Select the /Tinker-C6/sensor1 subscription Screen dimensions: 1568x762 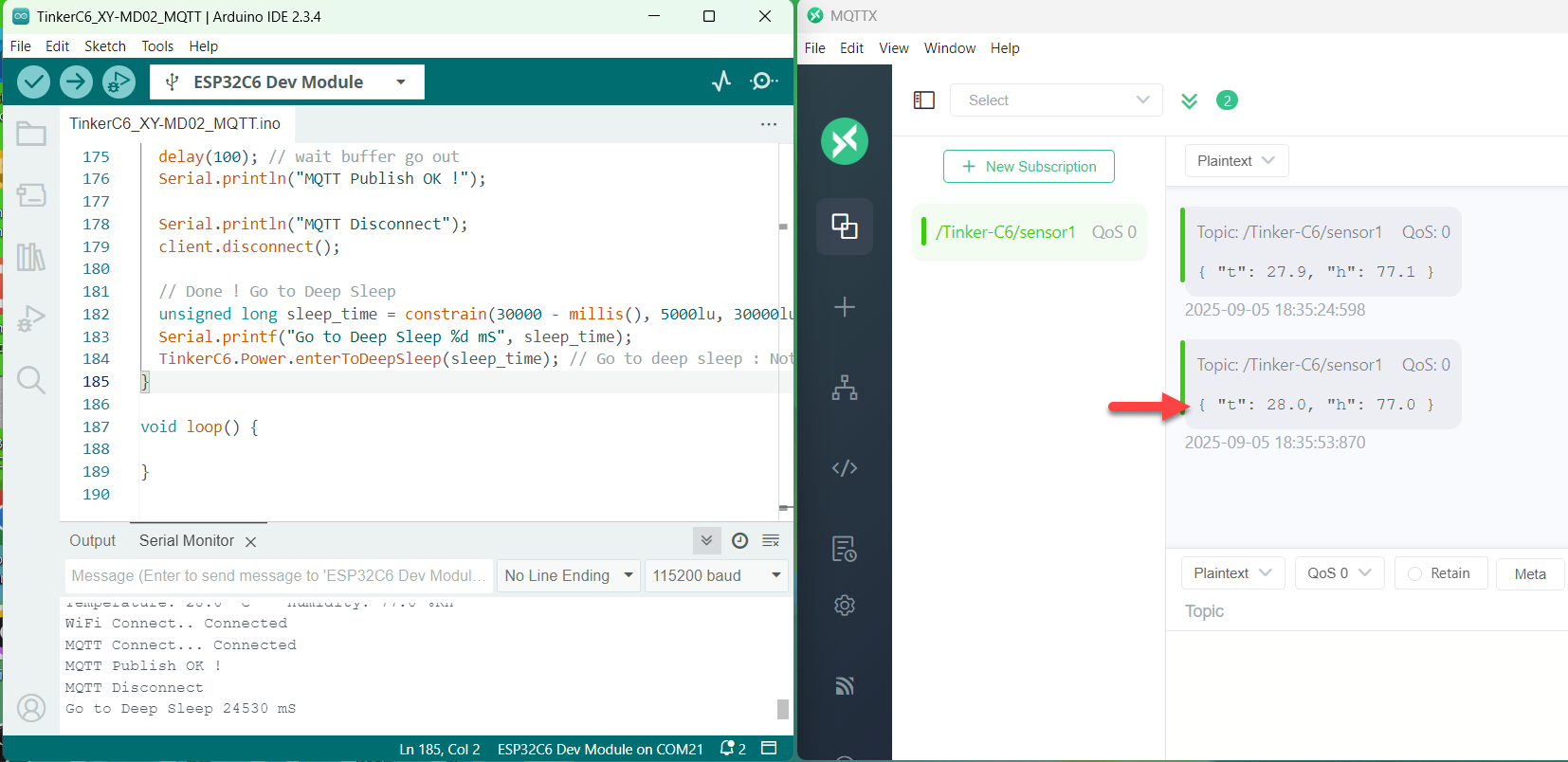pyautogui.click(x=1030, y=232)
